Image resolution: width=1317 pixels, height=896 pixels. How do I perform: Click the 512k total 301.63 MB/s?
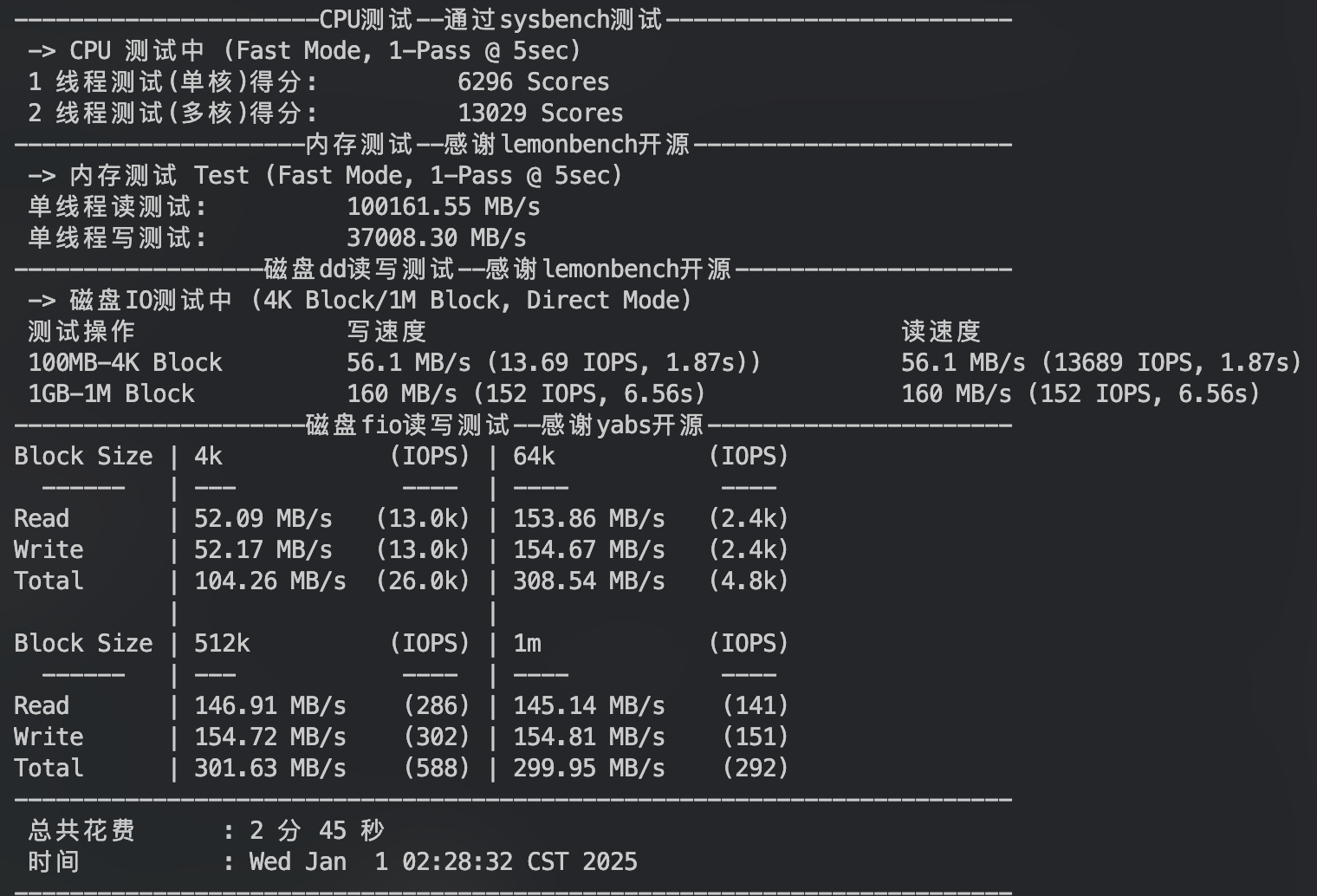point(270,769)
